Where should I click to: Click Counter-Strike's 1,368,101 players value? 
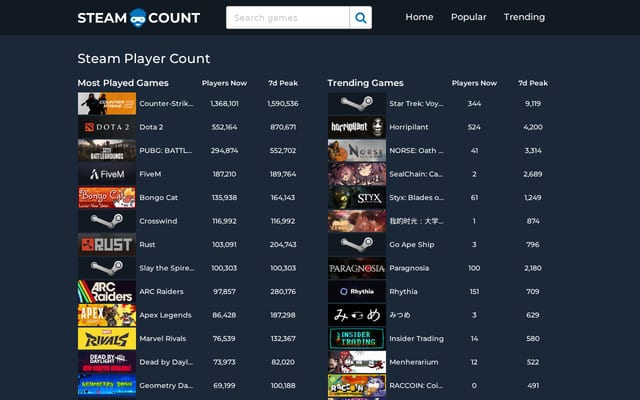pos(224,104)
